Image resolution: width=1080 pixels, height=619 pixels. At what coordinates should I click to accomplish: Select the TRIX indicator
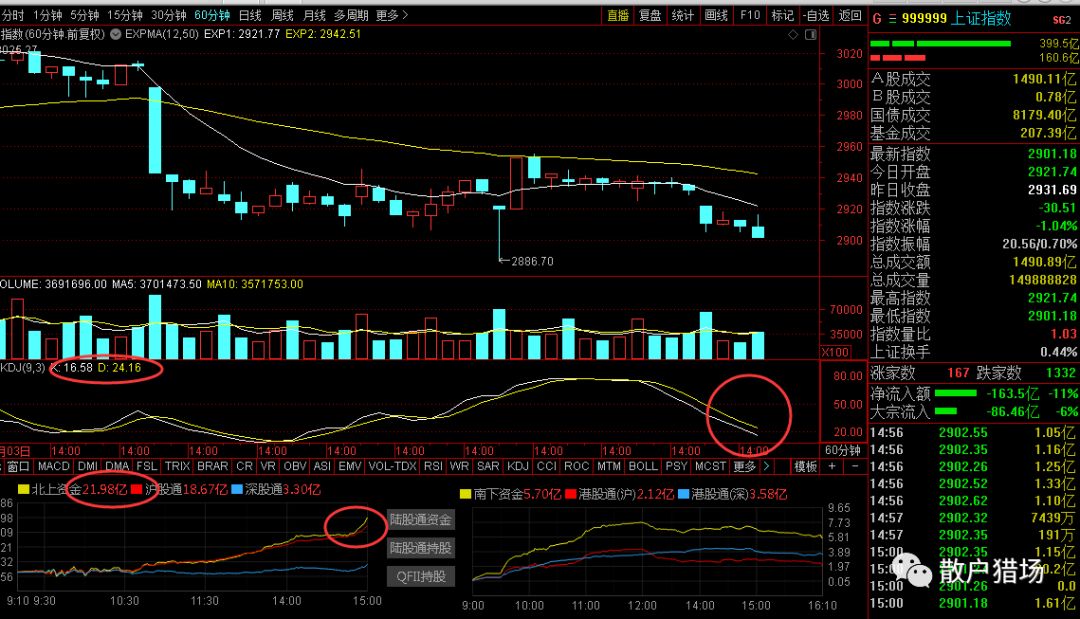[177, 466]
